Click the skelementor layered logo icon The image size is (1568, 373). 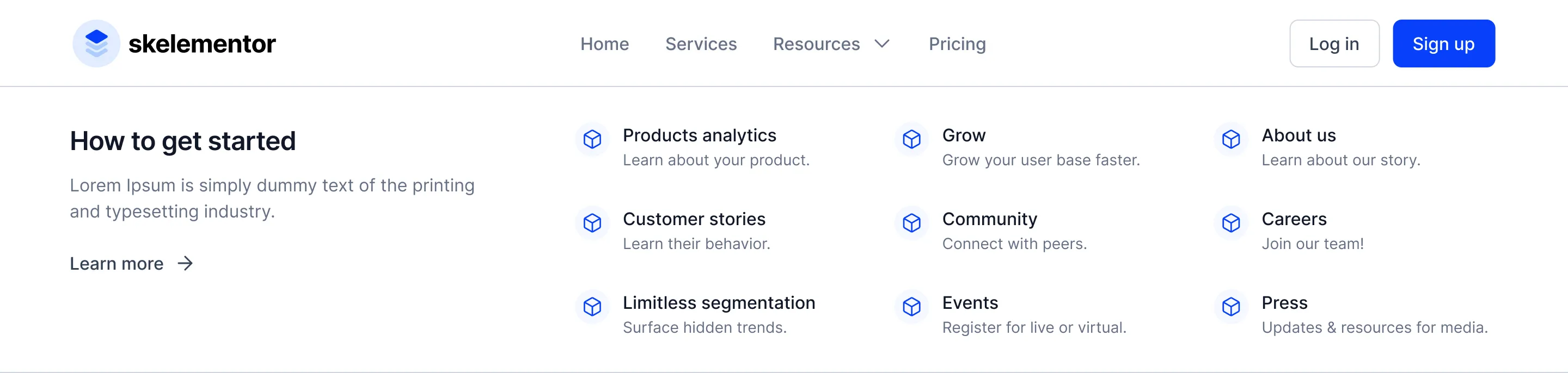click(x=96, y=43)
